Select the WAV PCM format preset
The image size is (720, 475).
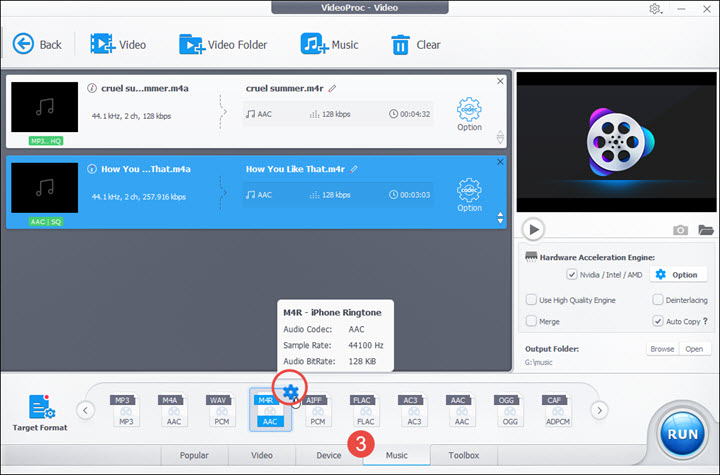click(x=221, y=410)
